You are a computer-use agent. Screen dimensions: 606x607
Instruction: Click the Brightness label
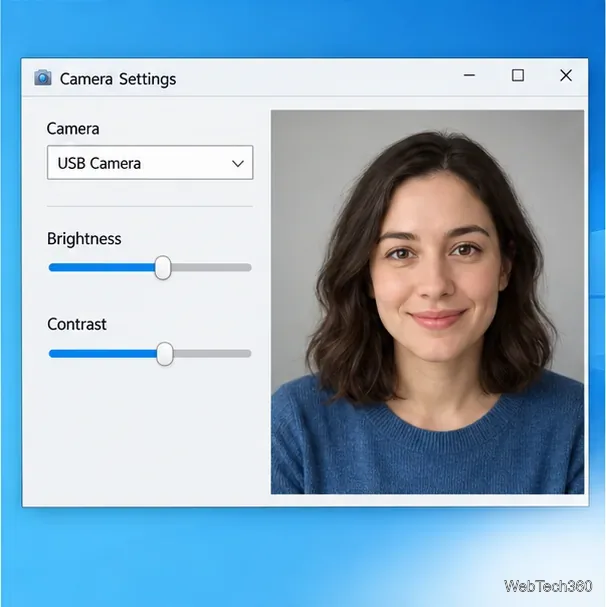point(84,238)
